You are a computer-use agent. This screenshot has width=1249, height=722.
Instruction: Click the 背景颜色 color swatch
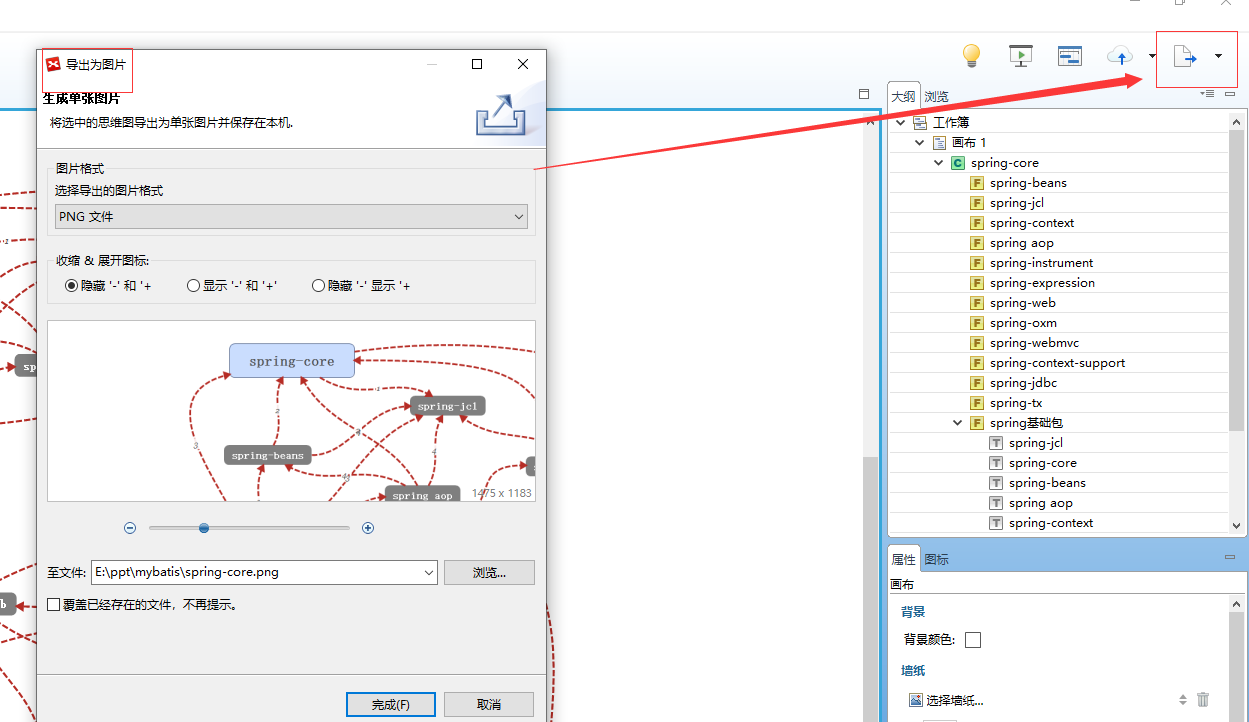click(x=972, y=640)
